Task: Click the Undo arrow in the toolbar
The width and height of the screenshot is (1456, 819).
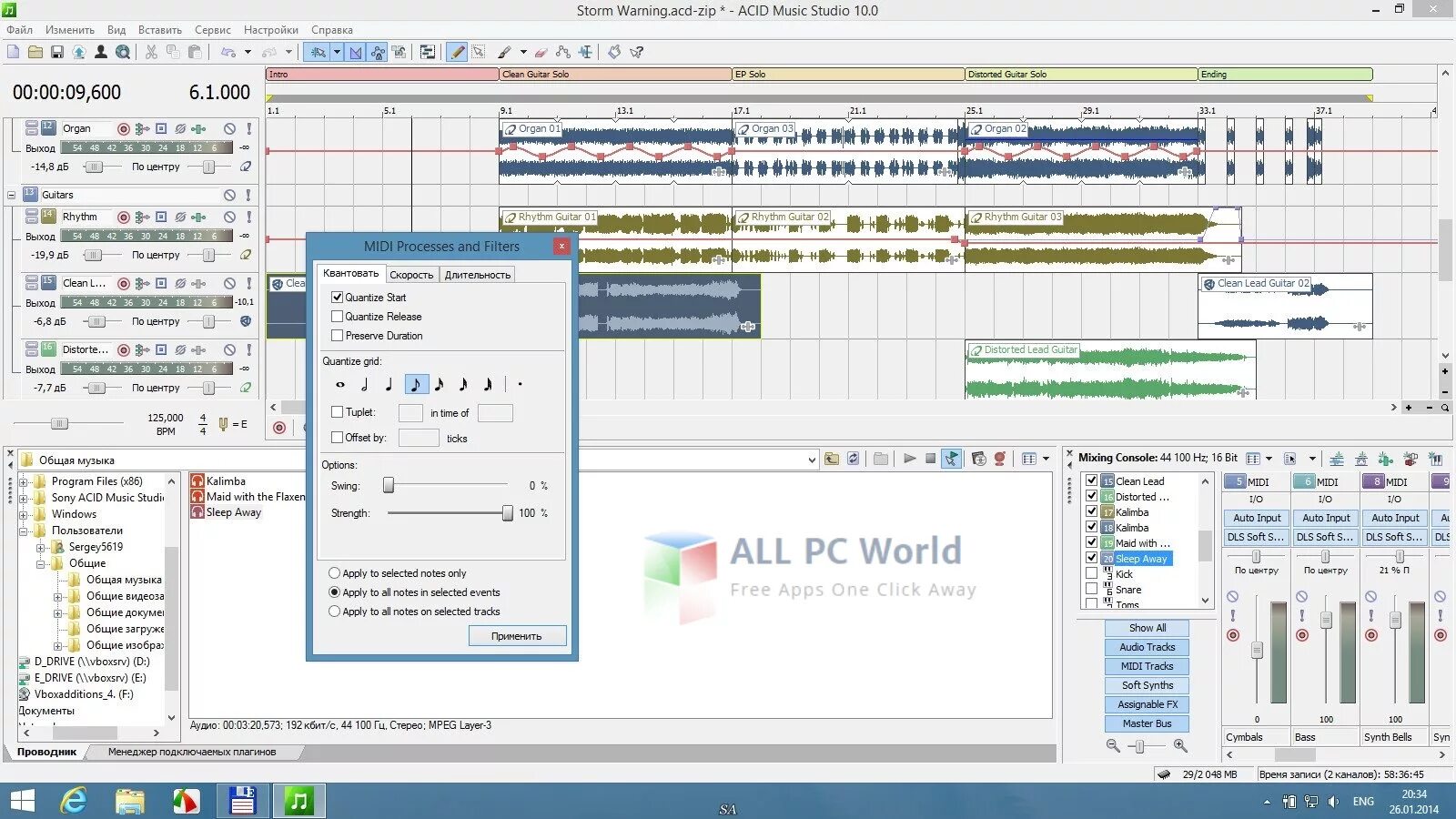Action: pos(227,52)
